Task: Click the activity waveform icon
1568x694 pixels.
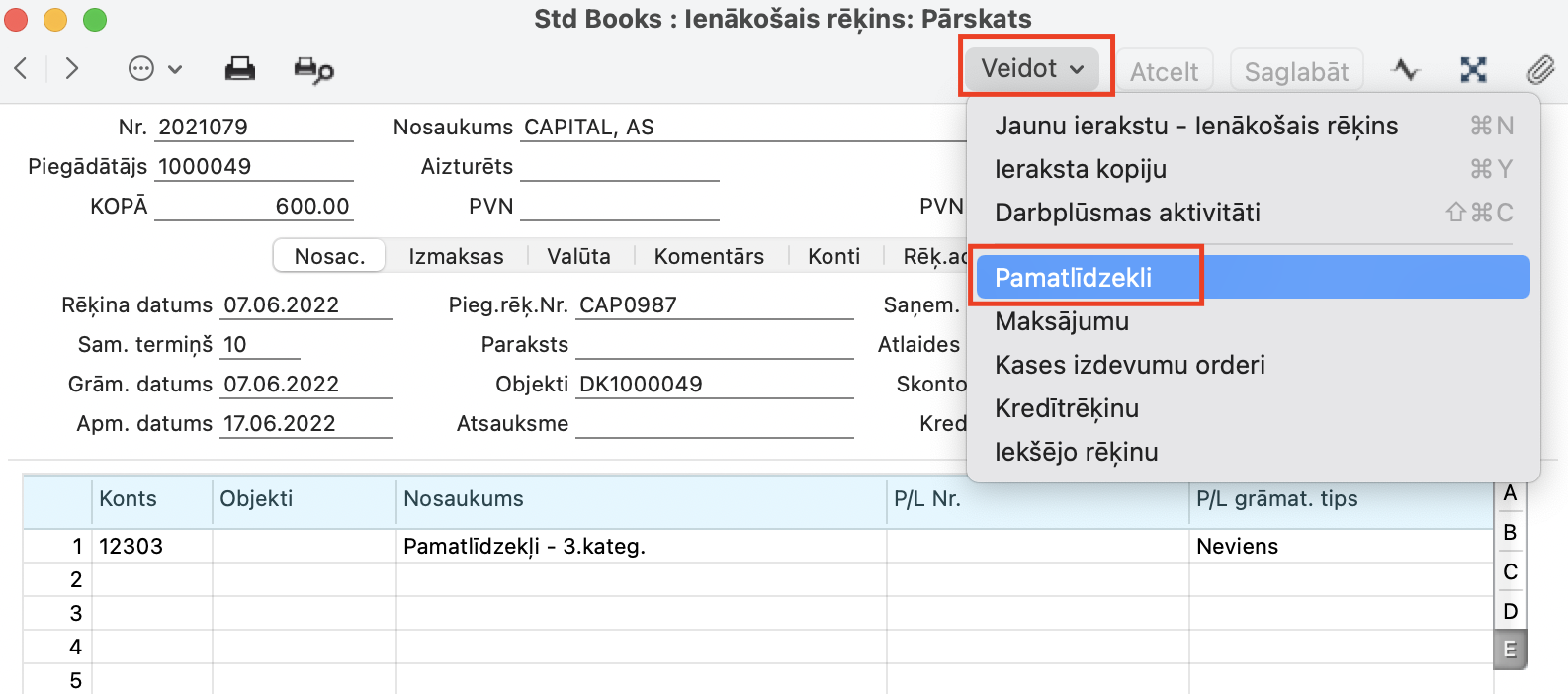Action: [x=1405, y=70]
